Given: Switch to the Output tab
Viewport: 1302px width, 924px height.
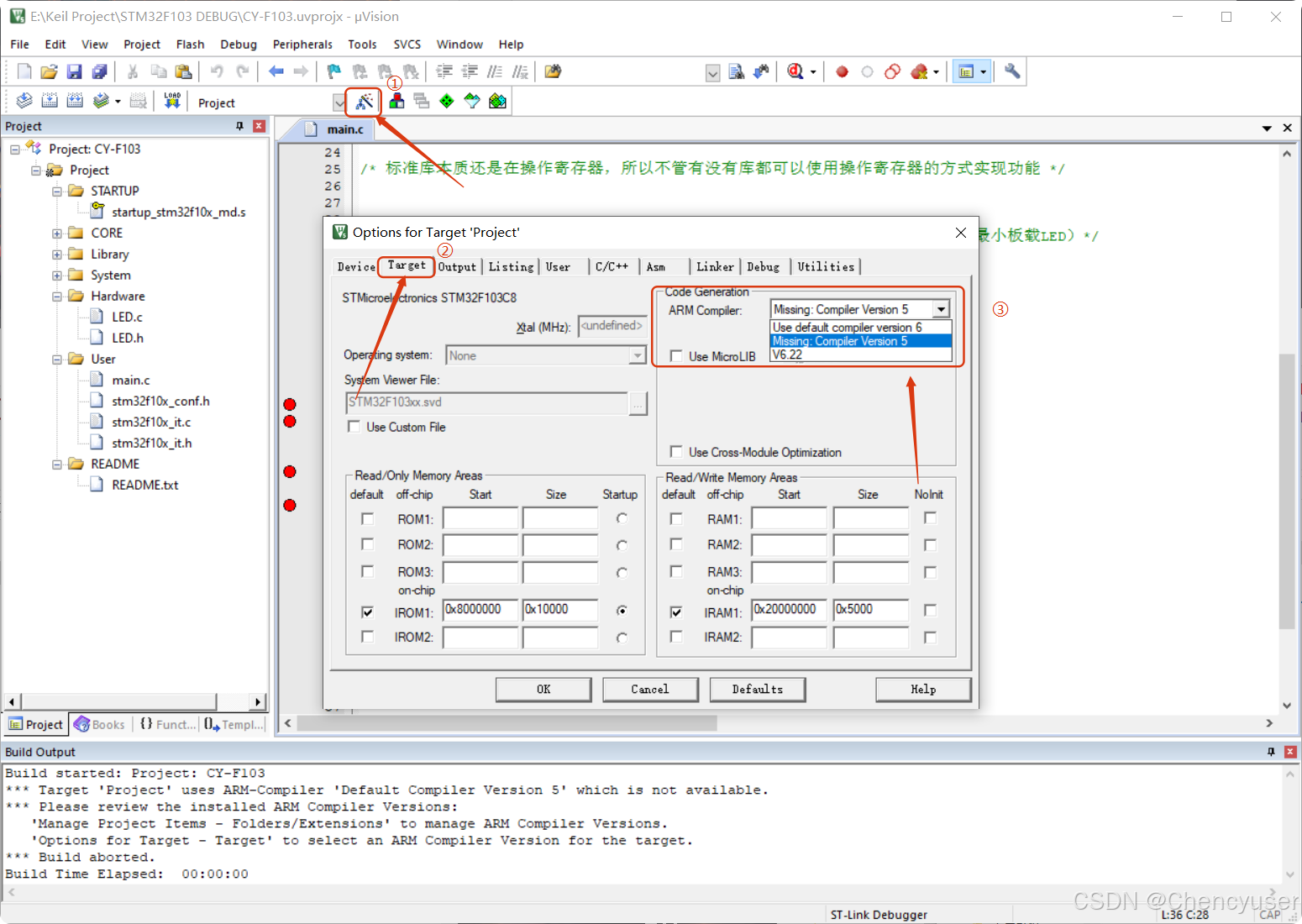Looking at the screenshot, I should pyautogui.click(x=457, y=267).
